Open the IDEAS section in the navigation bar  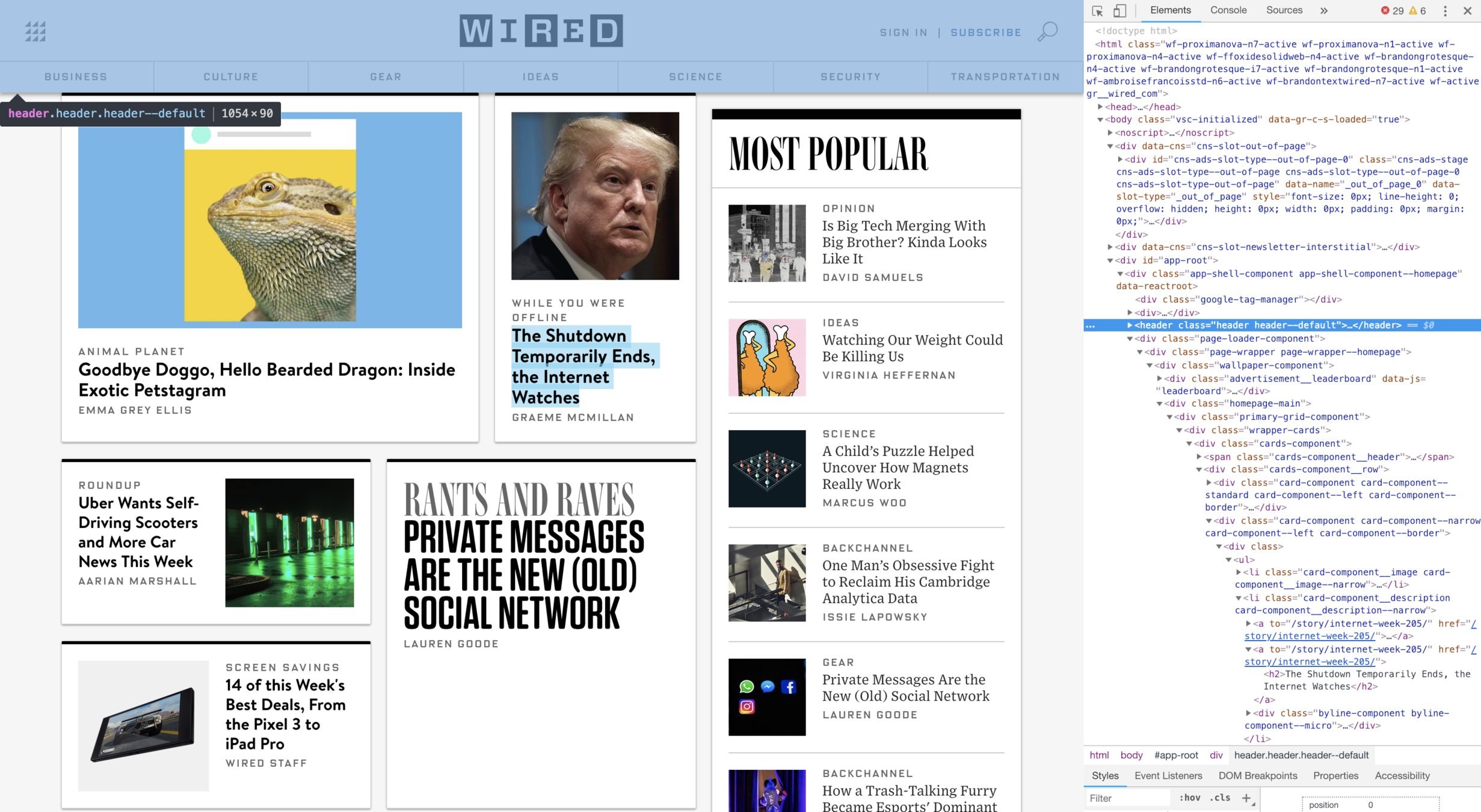[541, 76]
